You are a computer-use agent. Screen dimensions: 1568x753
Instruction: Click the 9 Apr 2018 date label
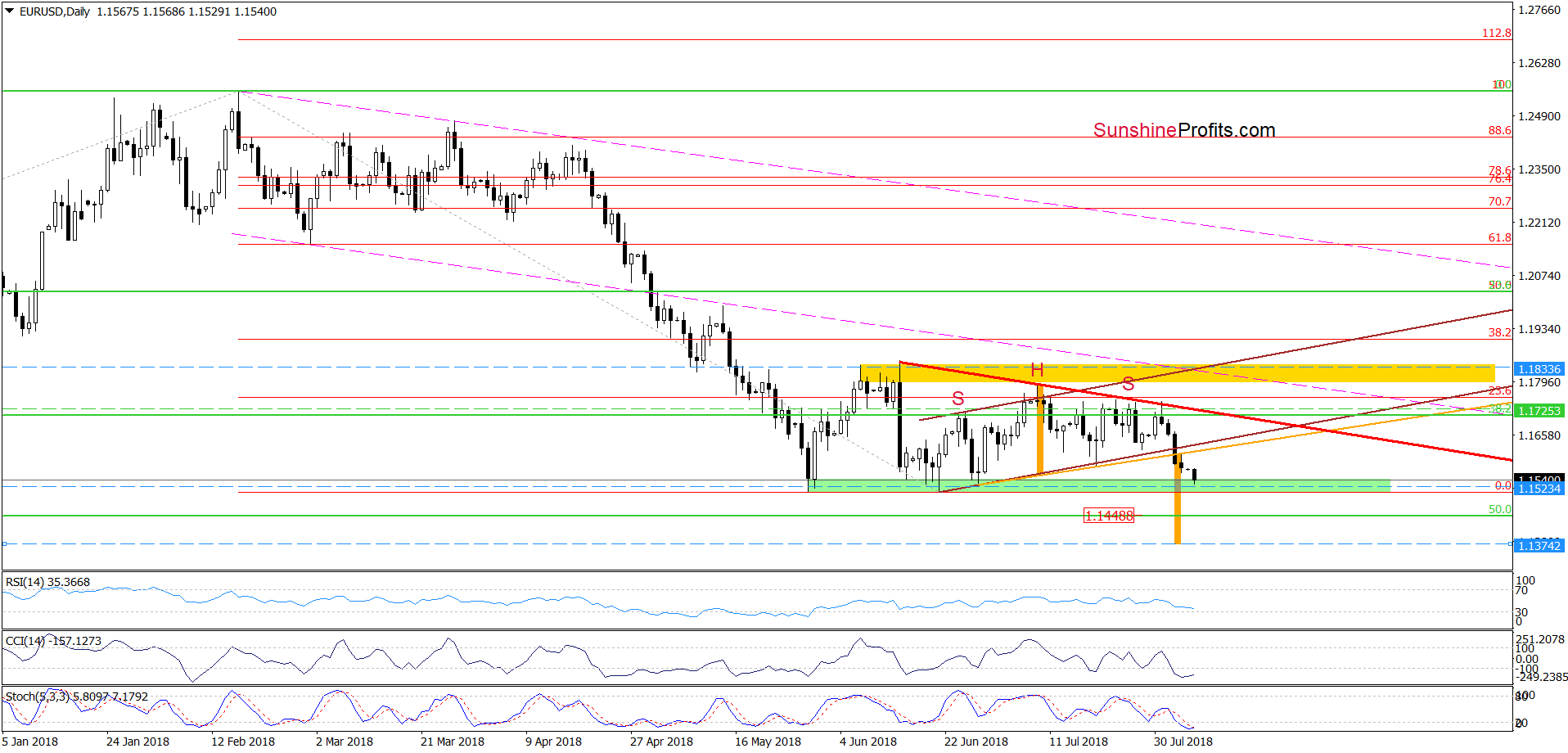coord(553,742)
